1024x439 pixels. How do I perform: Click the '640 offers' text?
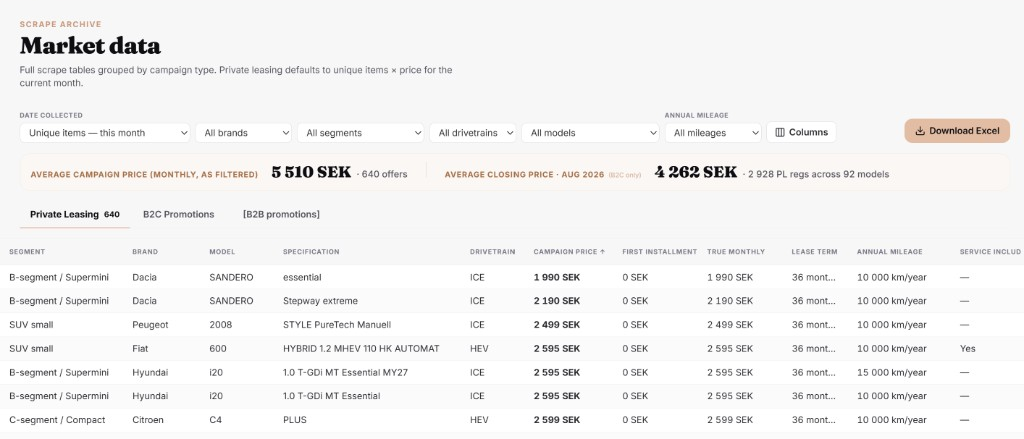point(385,174)
